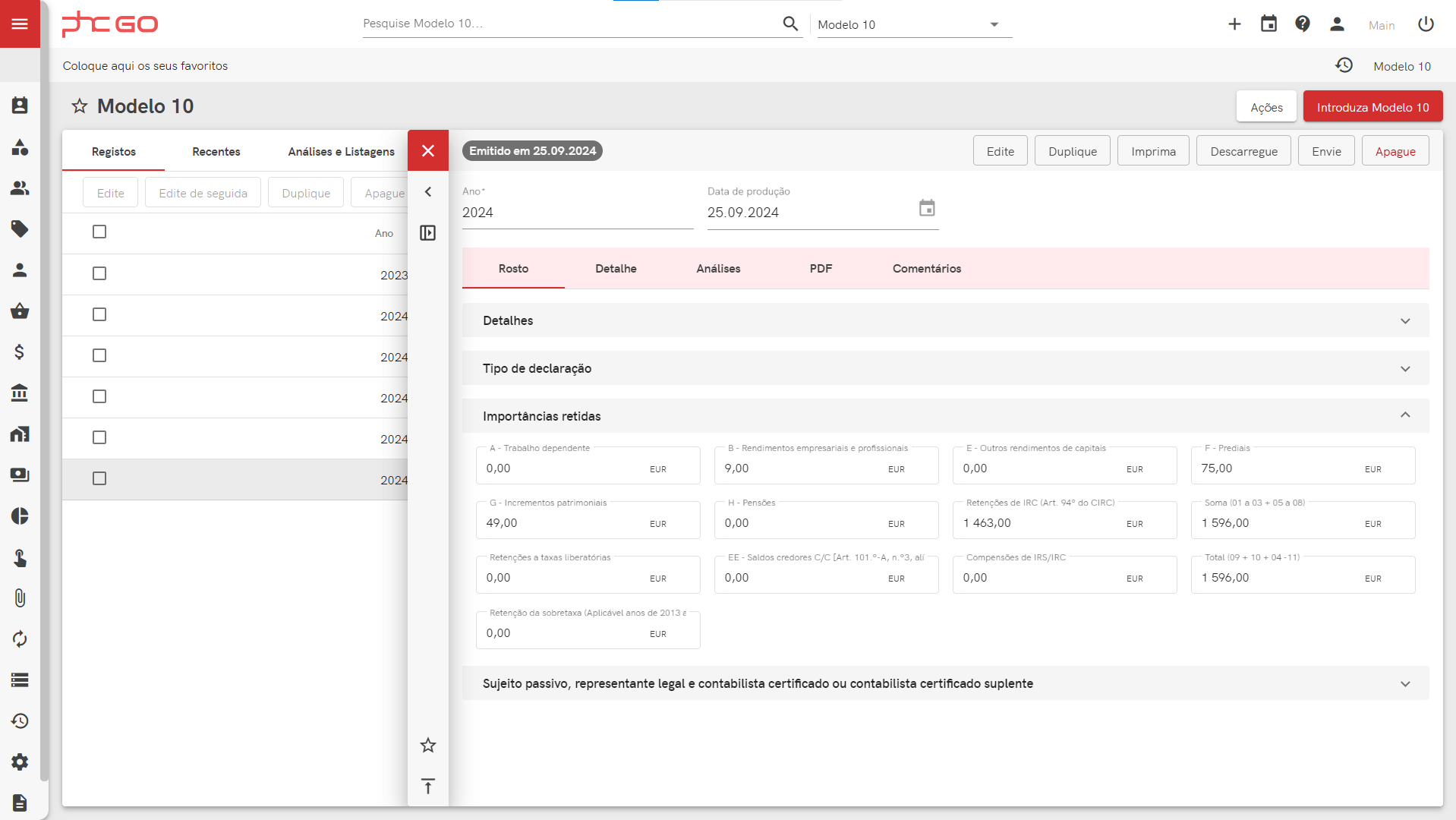This screenshot has width=1456, height=820.
Task: Mark Modelo 10 as favorite star
Action: [80, 106]
